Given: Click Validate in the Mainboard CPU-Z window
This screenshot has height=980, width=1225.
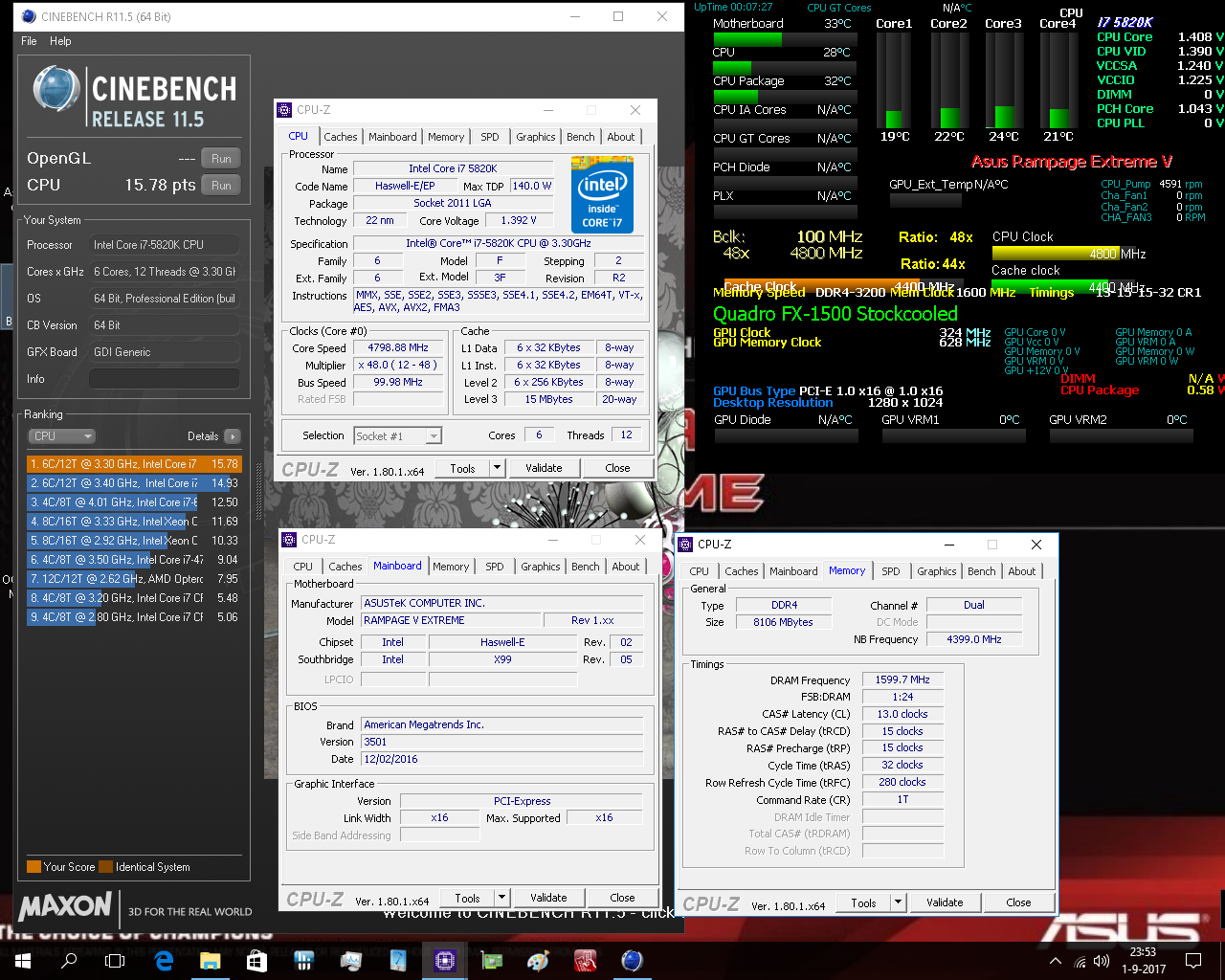Looking at the screenshot, I should point(548,898).
